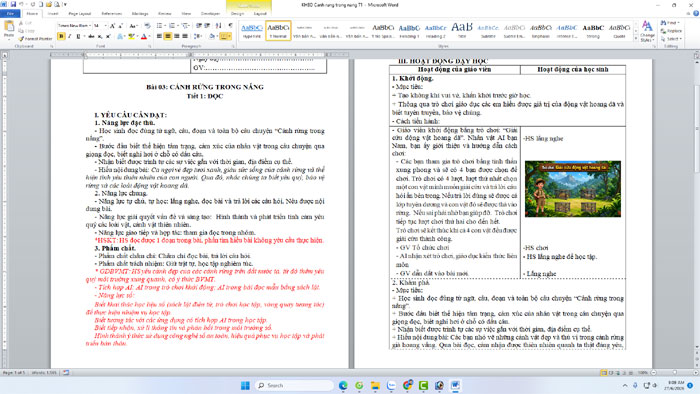Click the Sort icon in Paragraph group
The height and width of the screenshot is (394, 700).
(x=218, y=25)
